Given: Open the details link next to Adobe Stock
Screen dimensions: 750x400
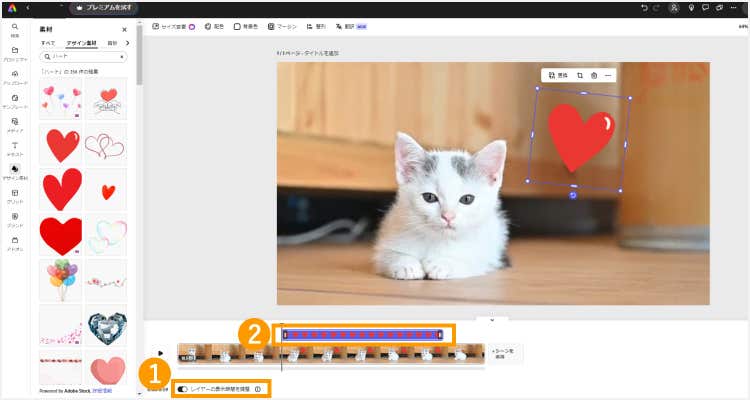Looking at the screenshot, I should pyautogui.click(x=102, y=391).
